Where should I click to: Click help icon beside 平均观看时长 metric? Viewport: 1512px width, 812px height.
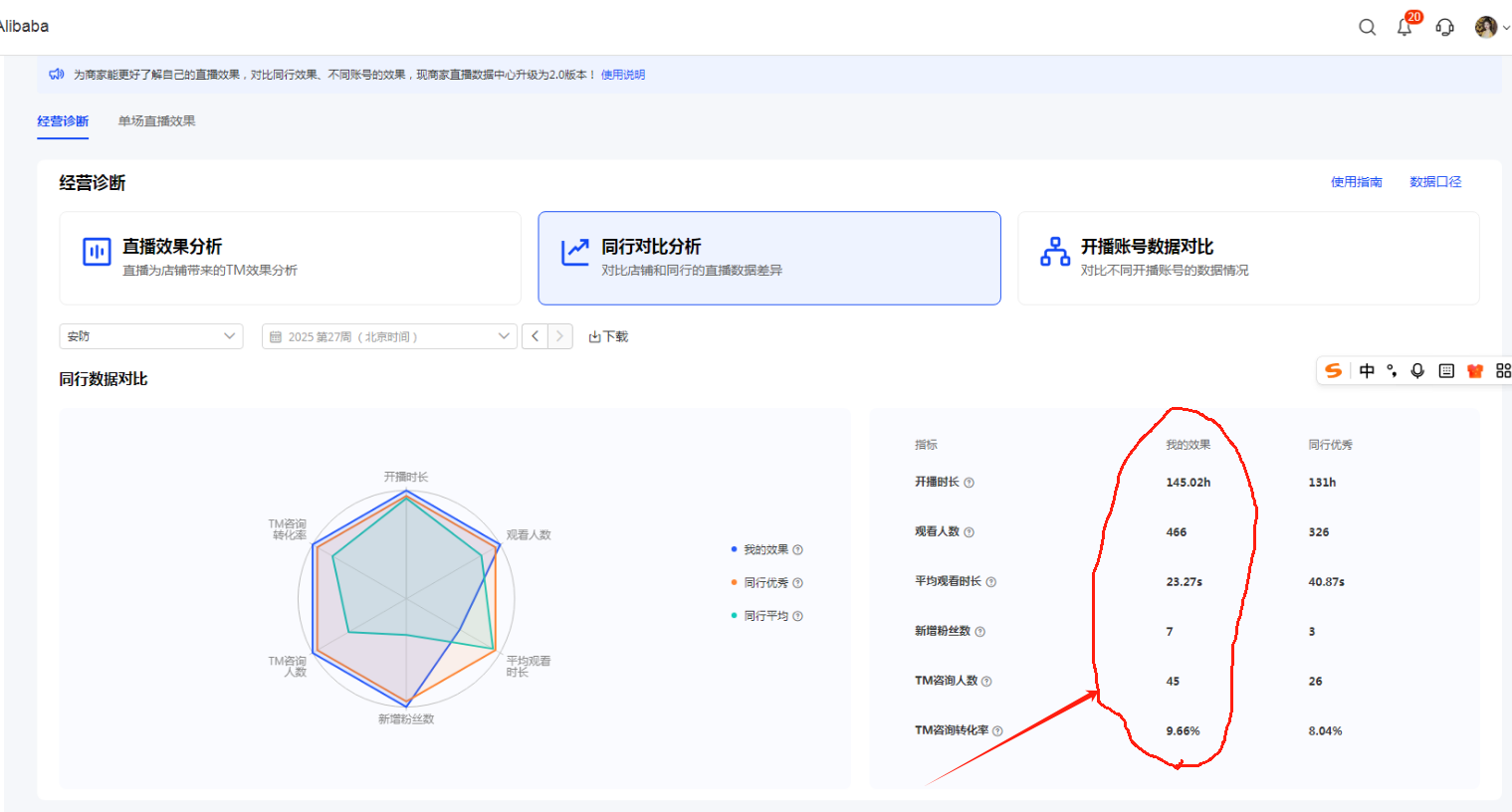point(991,582)
